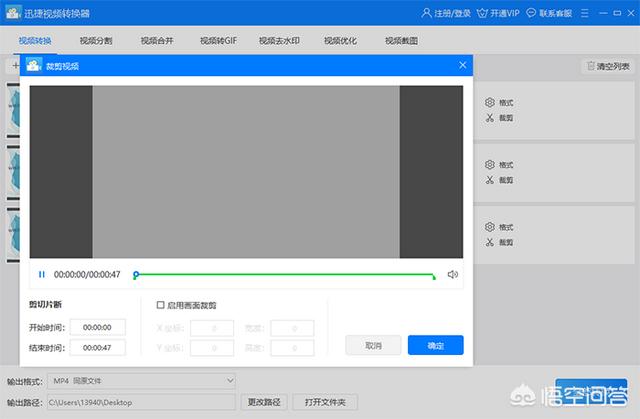Click the 高度 input field

(x=293, y=348)
